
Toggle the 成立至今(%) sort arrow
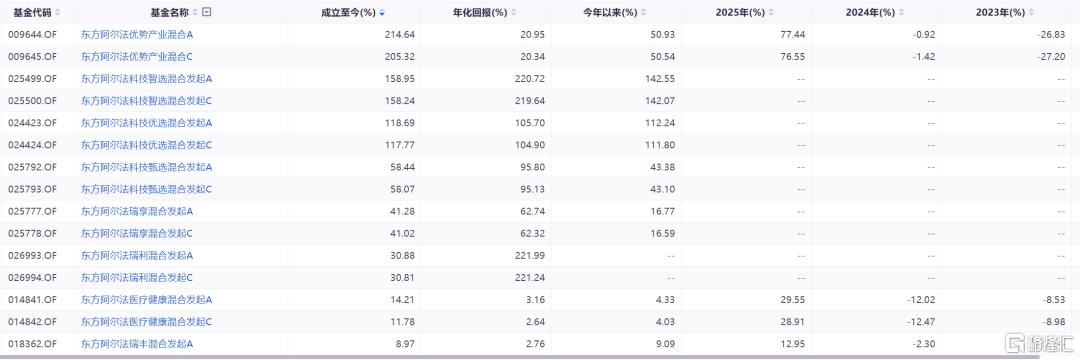click(x=382, y=12)
